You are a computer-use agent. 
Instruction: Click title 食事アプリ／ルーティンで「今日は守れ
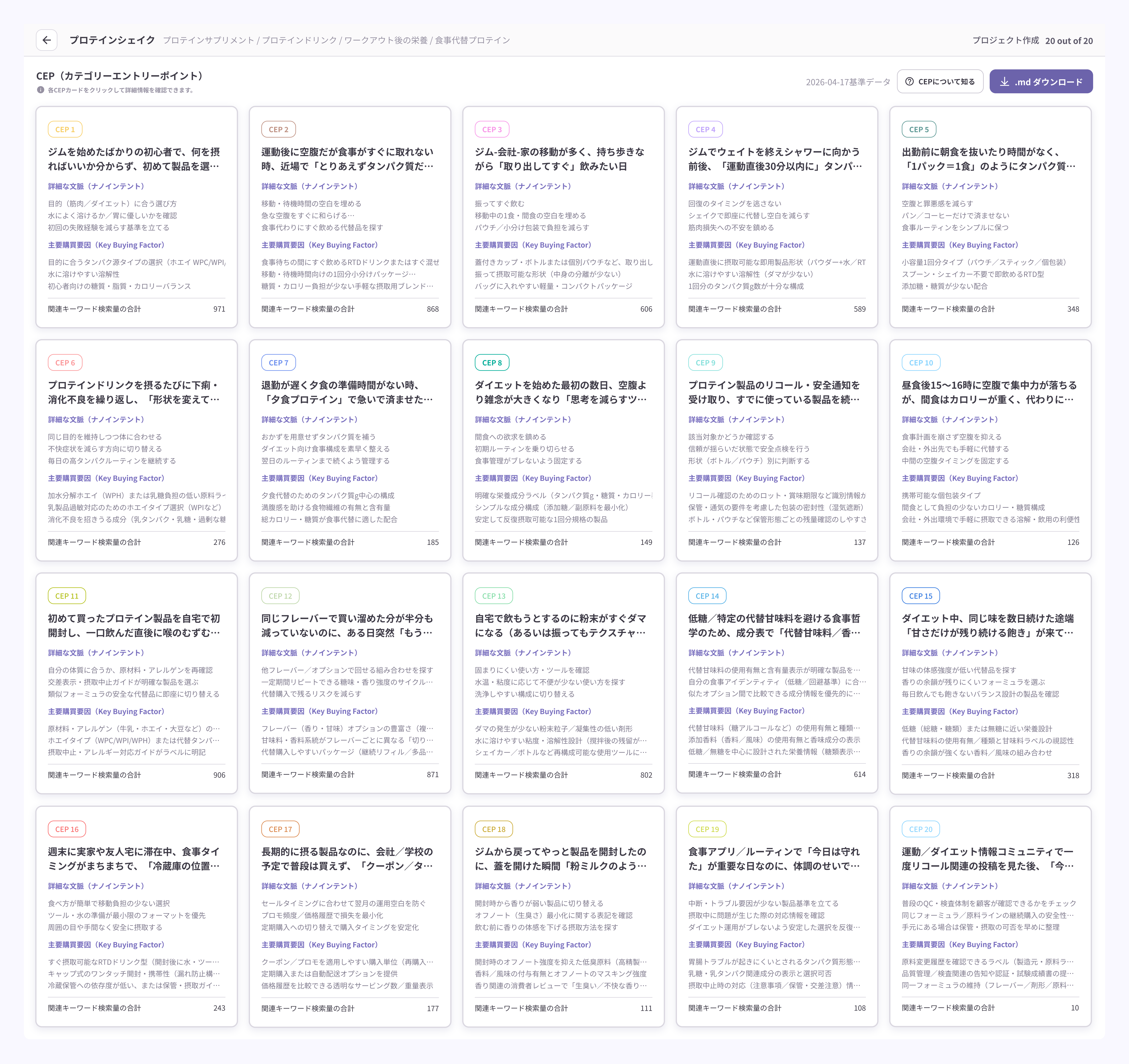pos(775,859)
